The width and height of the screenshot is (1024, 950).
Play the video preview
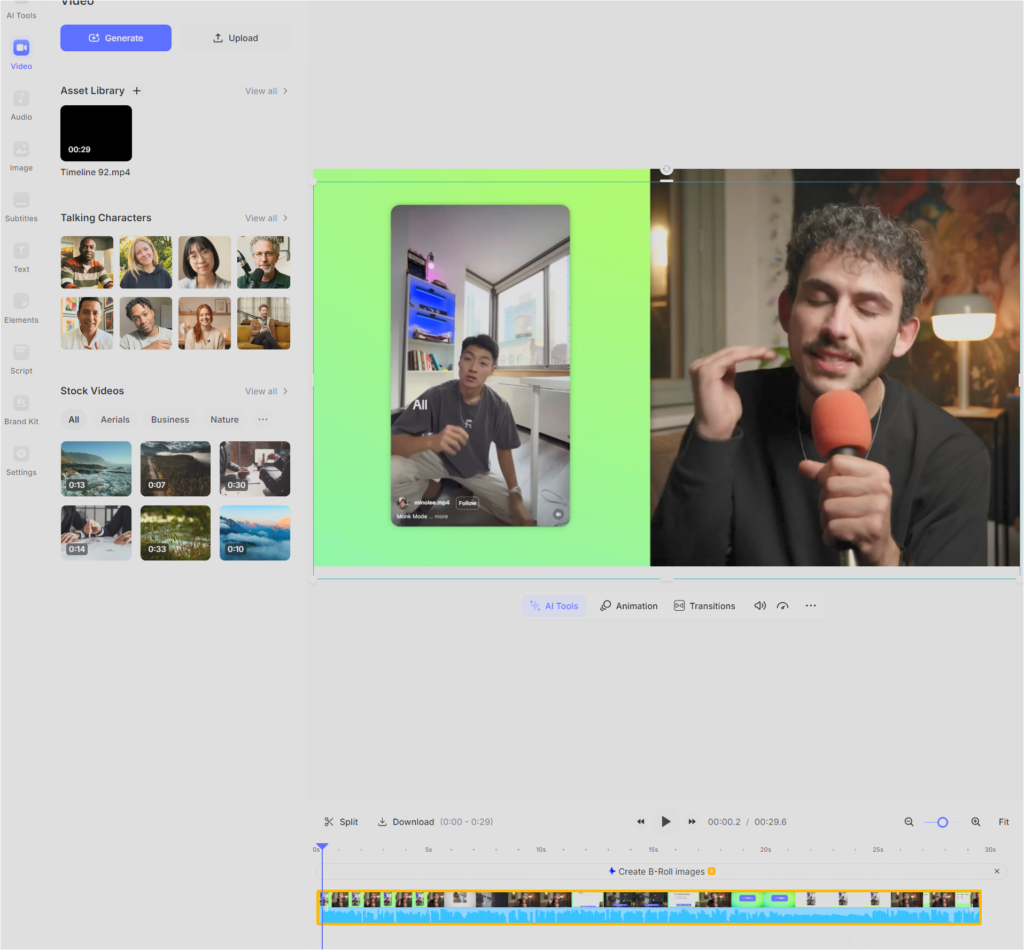666,822
